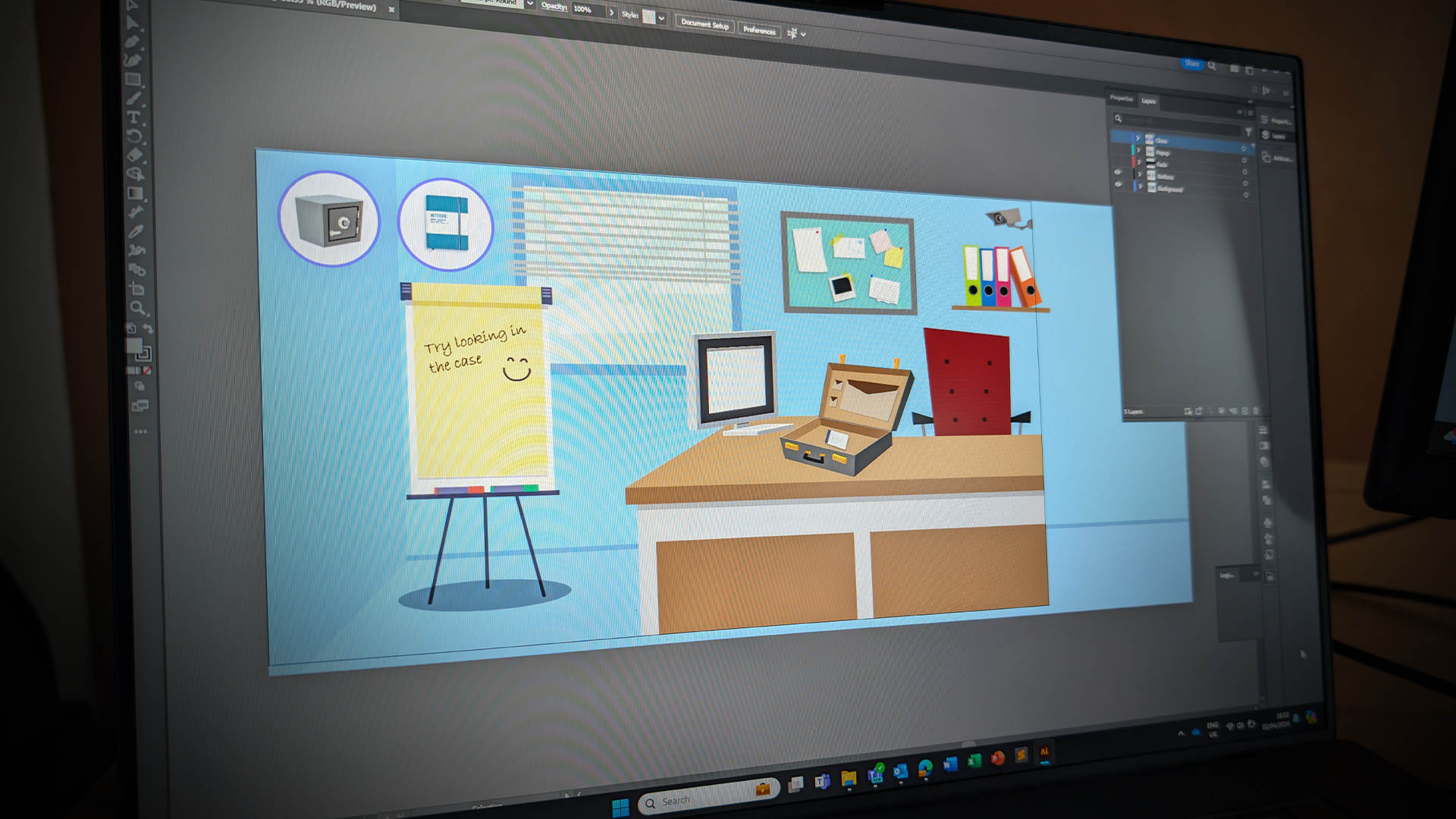1456x819 pixels.
Task: Click the Fill color swatch in toolbar
Action: pyautogui.click(x=133, y=347)
